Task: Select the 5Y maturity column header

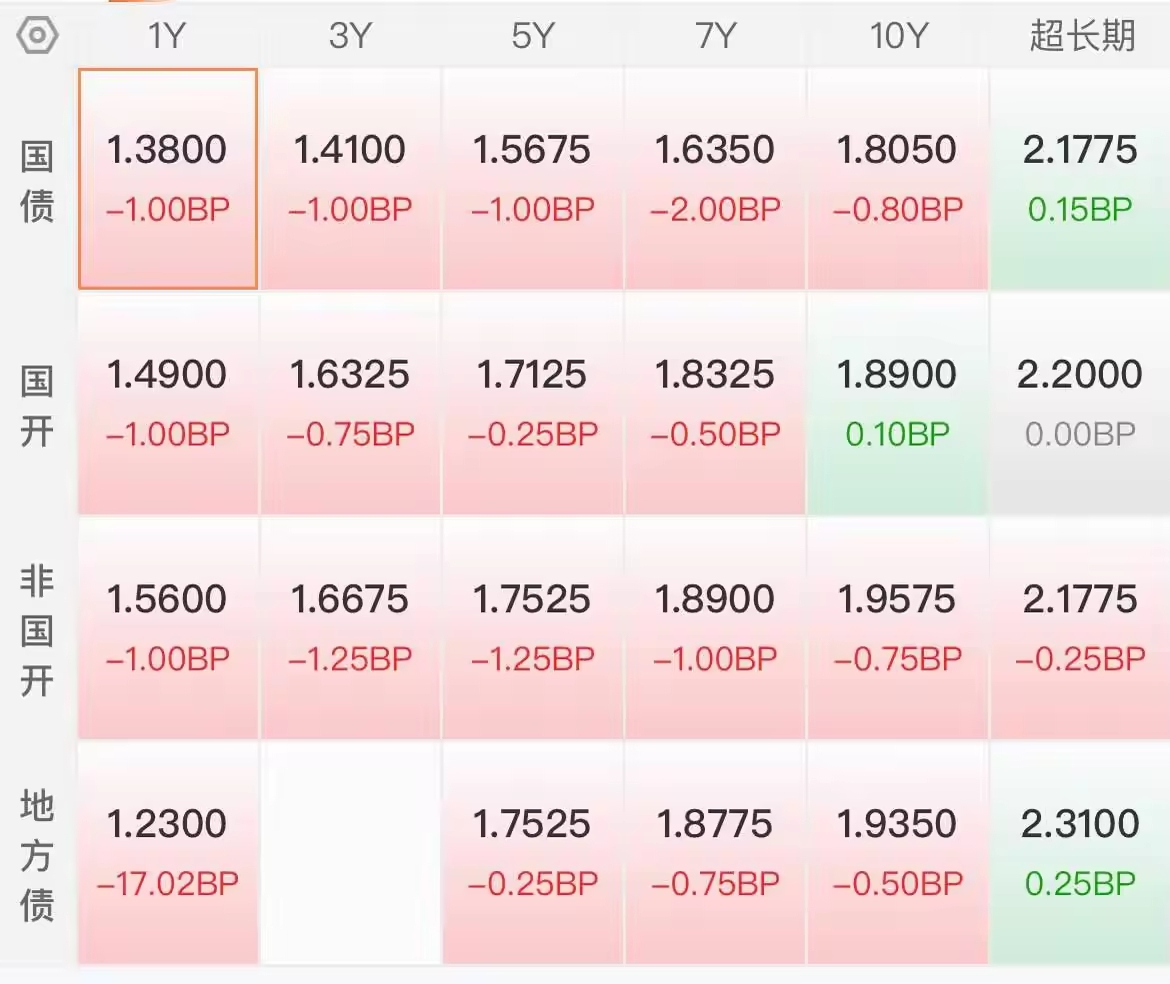Action: point(533,36)
